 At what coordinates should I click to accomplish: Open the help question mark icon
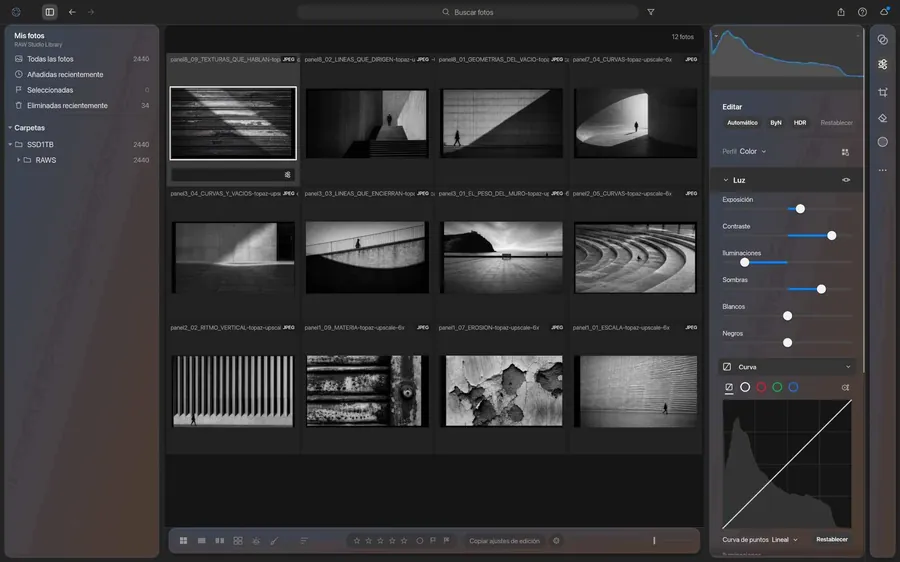(x=862, y=12)
